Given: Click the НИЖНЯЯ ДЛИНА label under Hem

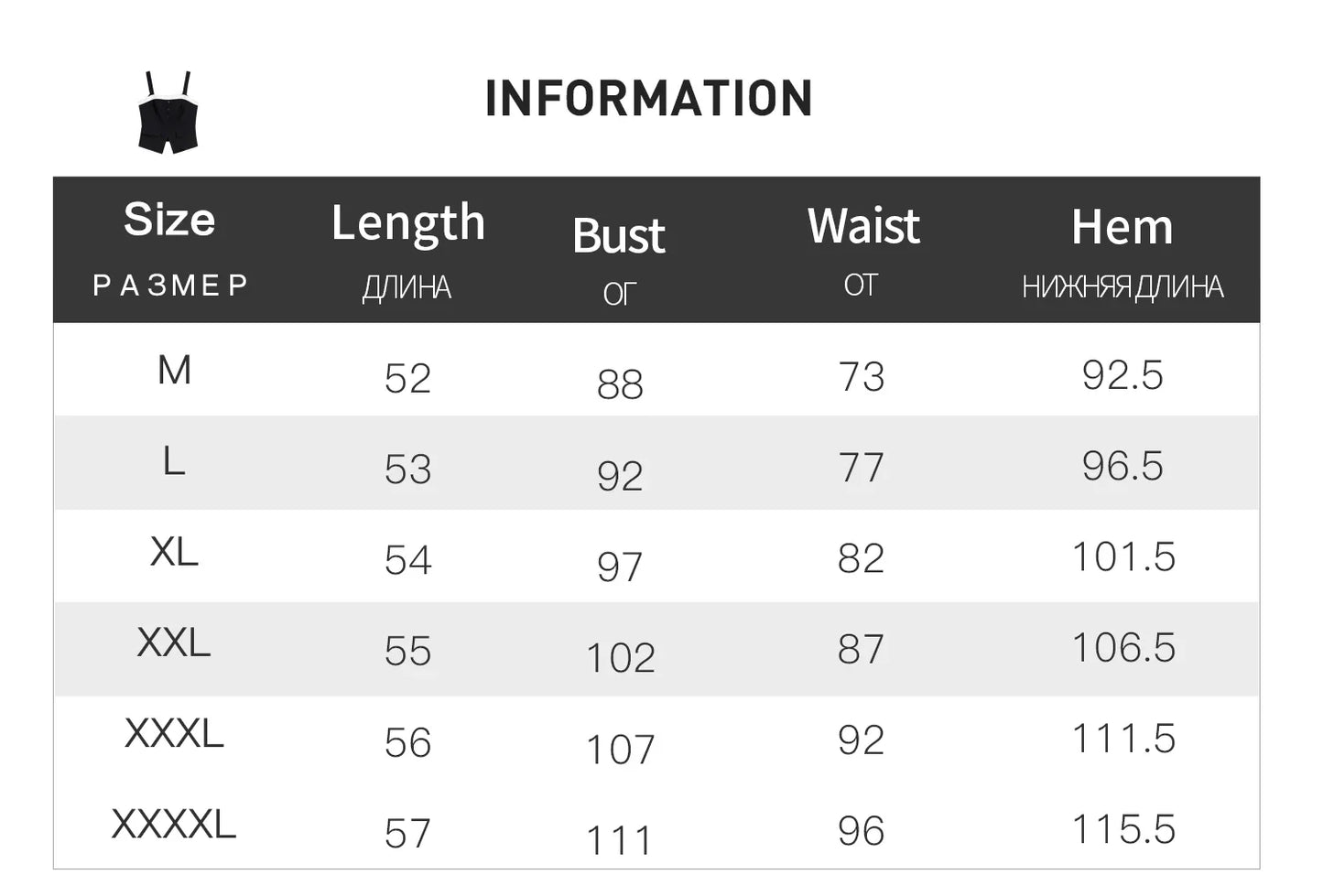Looking at the screenshot, I should click(1122, 287).
